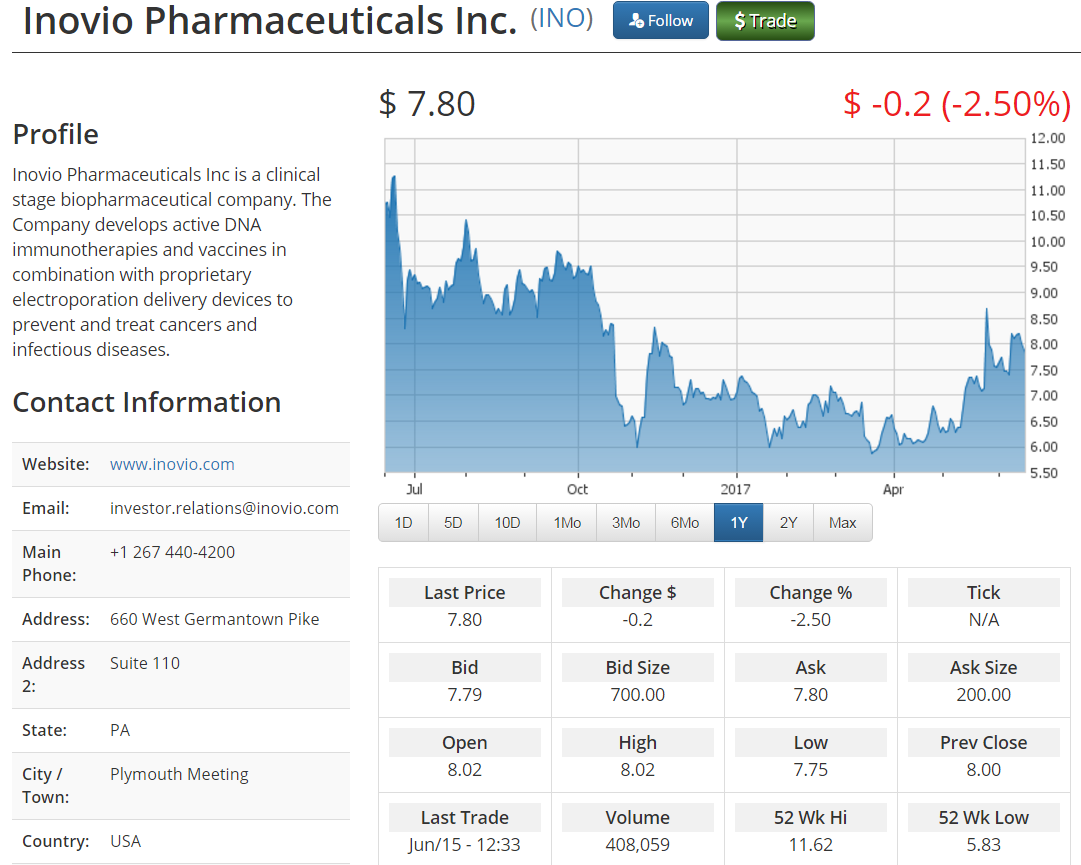Click the Jul label on chart axis
Image resolution: width=1081 pixels, height=865 pixels.
pyautogui.click(x=414, y=489)
